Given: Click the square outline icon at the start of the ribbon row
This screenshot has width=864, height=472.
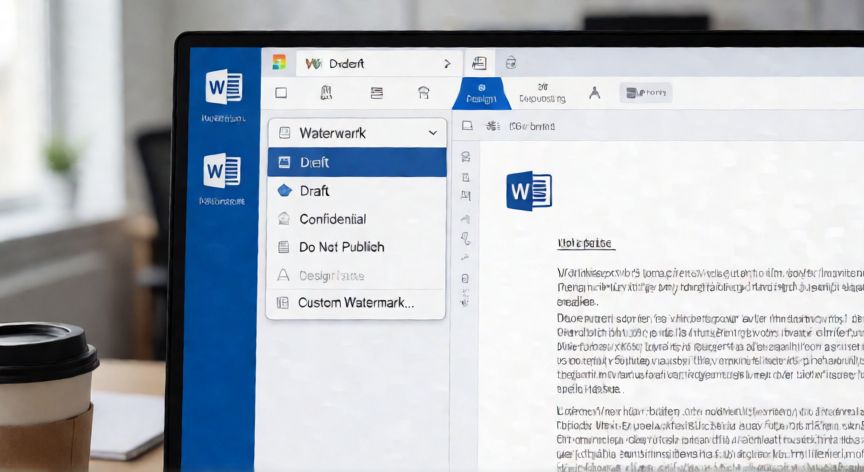Looking at the screenshot, I should tap(281, 93).
